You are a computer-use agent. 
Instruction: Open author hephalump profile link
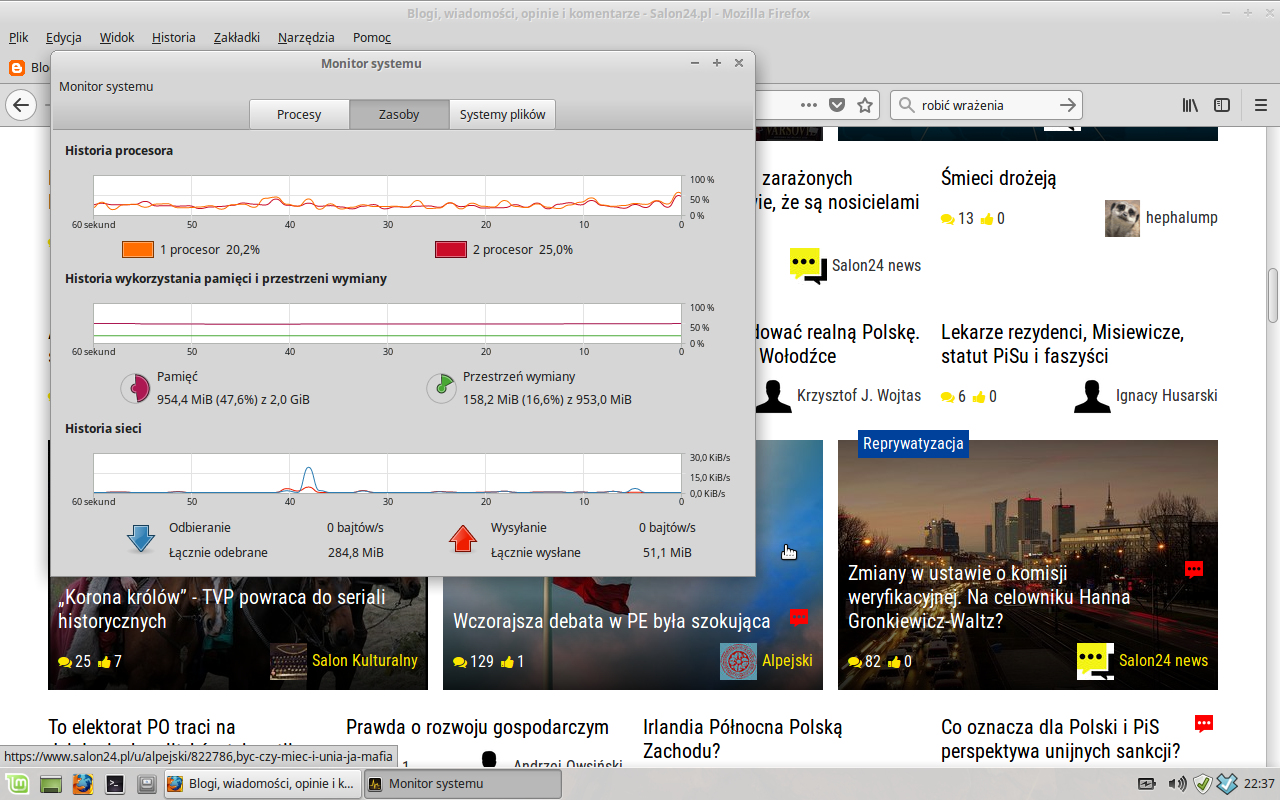(1181, 218)
